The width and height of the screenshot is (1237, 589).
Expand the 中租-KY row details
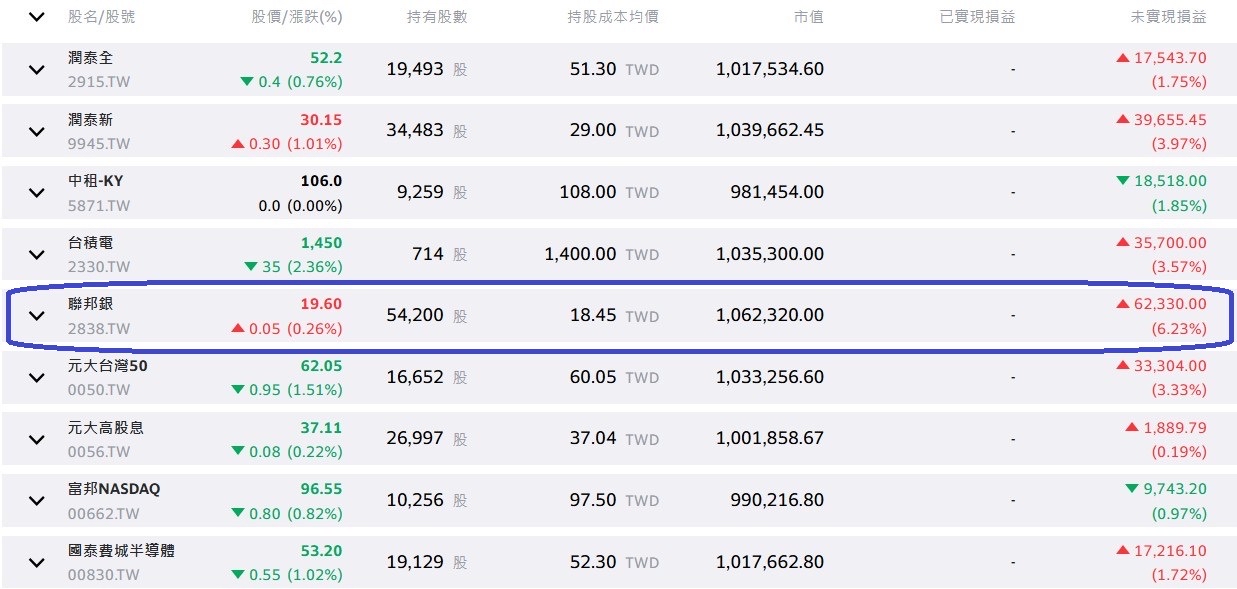[x=37, y=193]
